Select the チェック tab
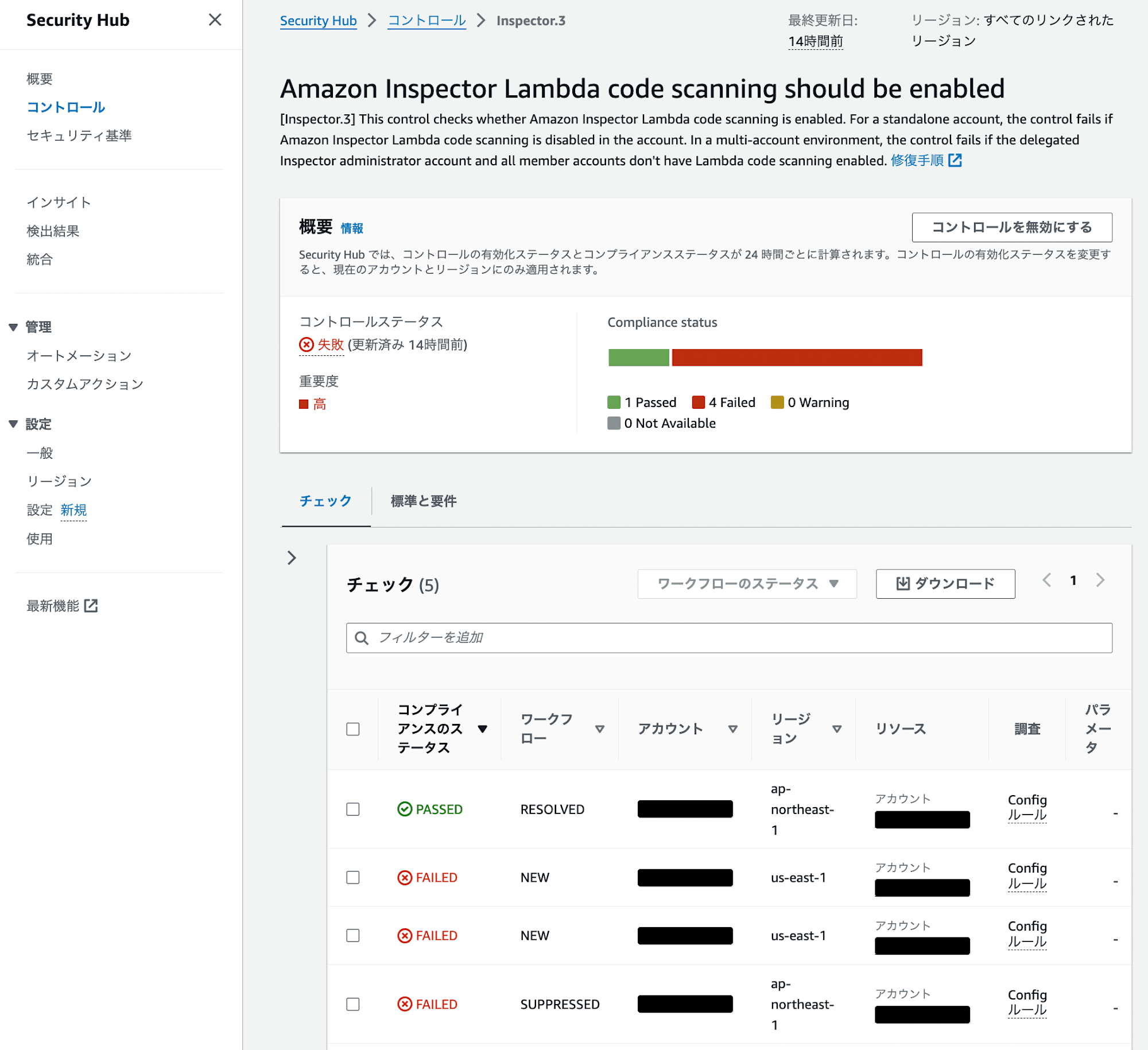Viewport: 1148px width, 1050px height. point(325,501)
